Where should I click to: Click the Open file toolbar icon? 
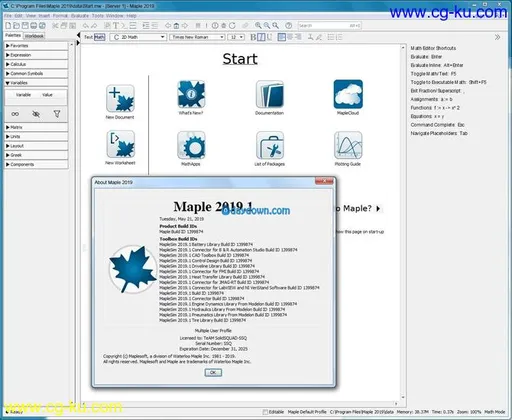coord(17,26)
